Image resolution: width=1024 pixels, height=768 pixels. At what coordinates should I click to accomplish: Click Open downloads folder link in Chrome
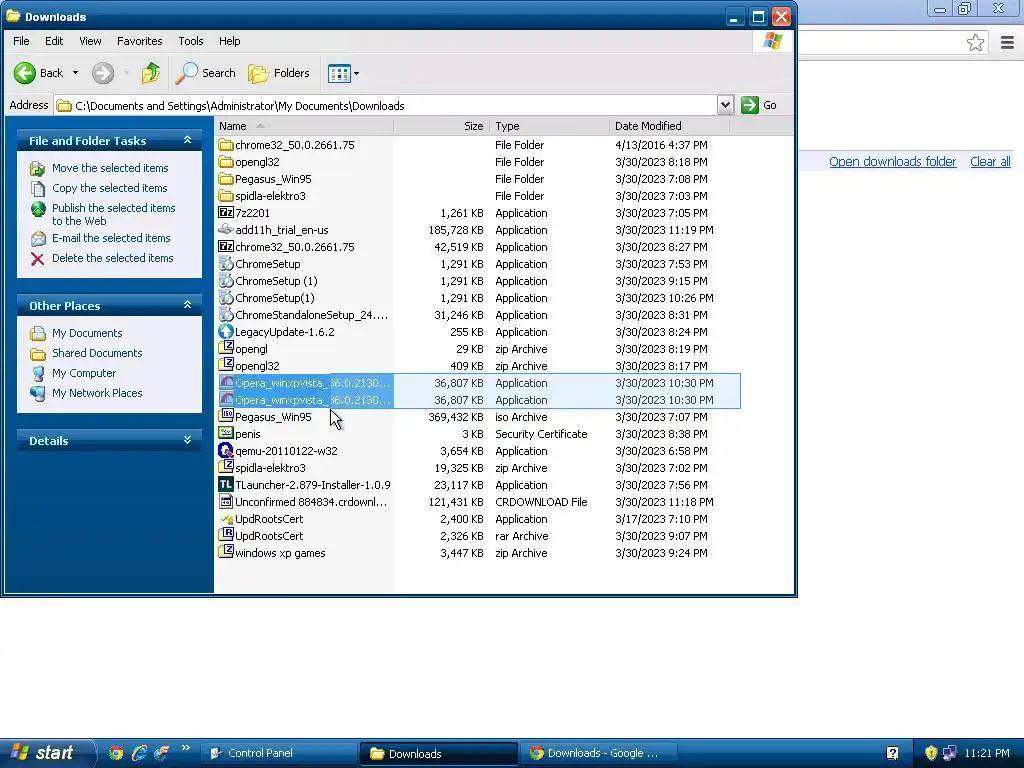coord(892,162)
